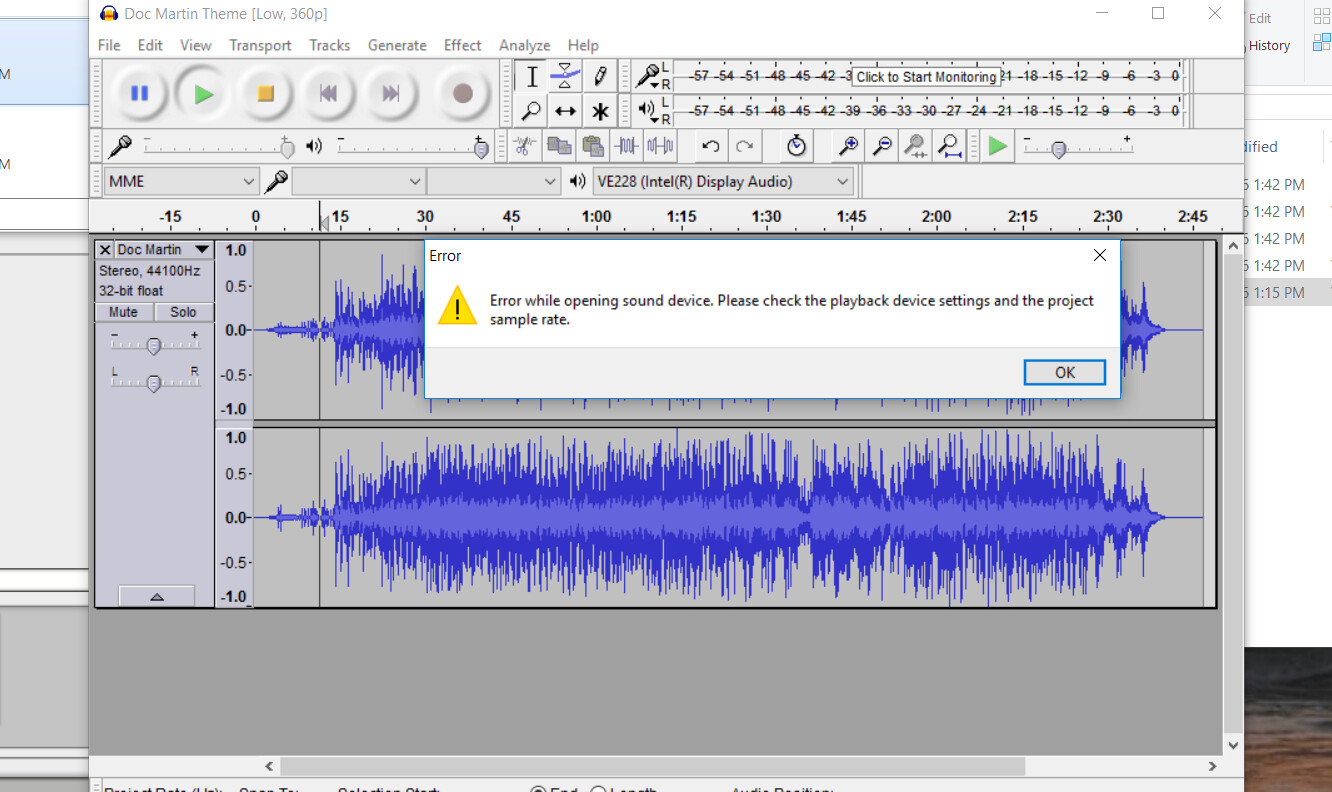Skip to the end of the track
This screenshot has height=792, width=1332.
pos(390,94)
